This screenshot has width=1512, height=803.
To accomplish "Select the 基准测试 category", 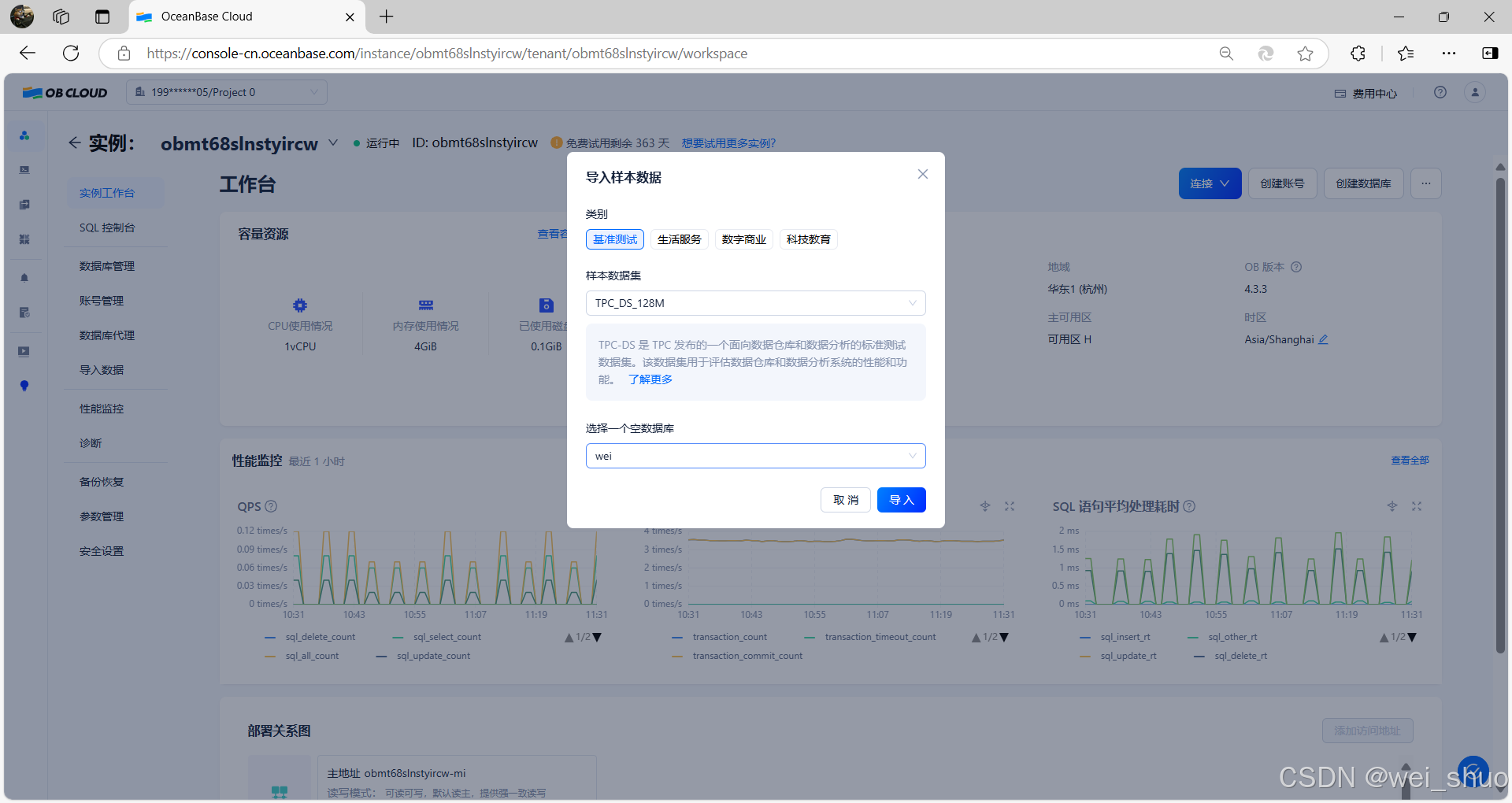I will tap(615, 239).
